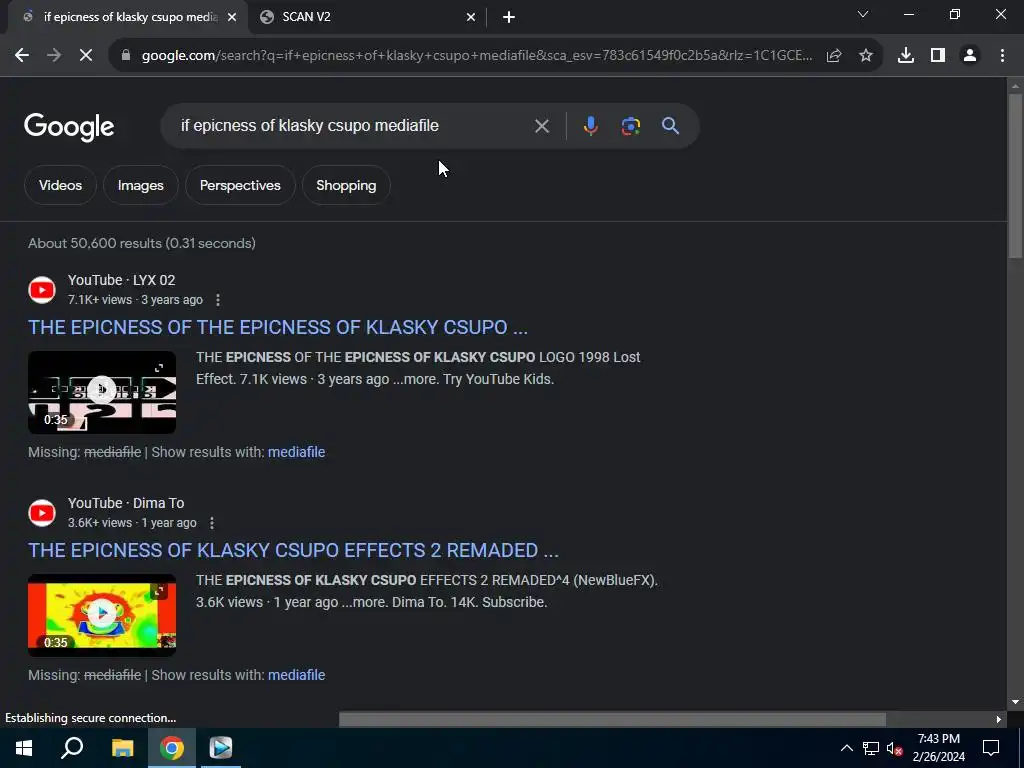1024x768 pixels.
Task: Open the LYX 02 result's YouTube icon
Action: pyautogui.click(x=42, y=290)
